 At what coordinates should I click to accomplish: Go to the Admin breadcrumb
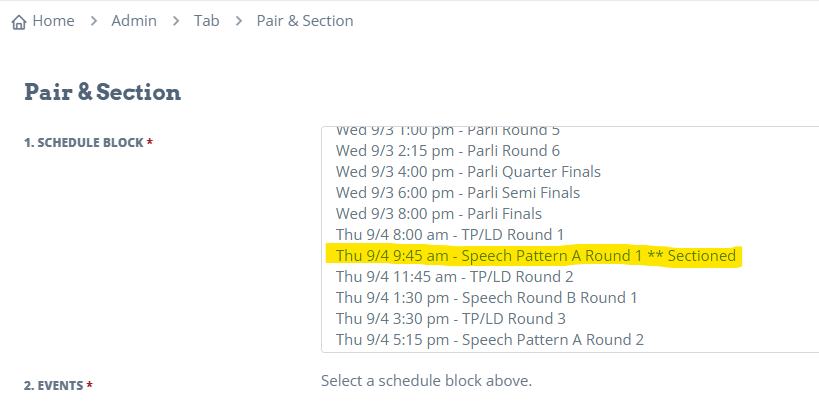click(x=134, y=21)
